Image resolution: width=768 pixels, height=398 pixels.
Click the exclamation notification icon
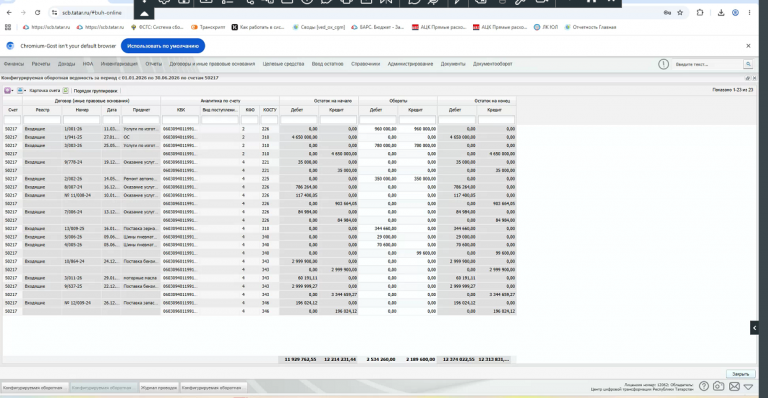(x=663, y=64)
